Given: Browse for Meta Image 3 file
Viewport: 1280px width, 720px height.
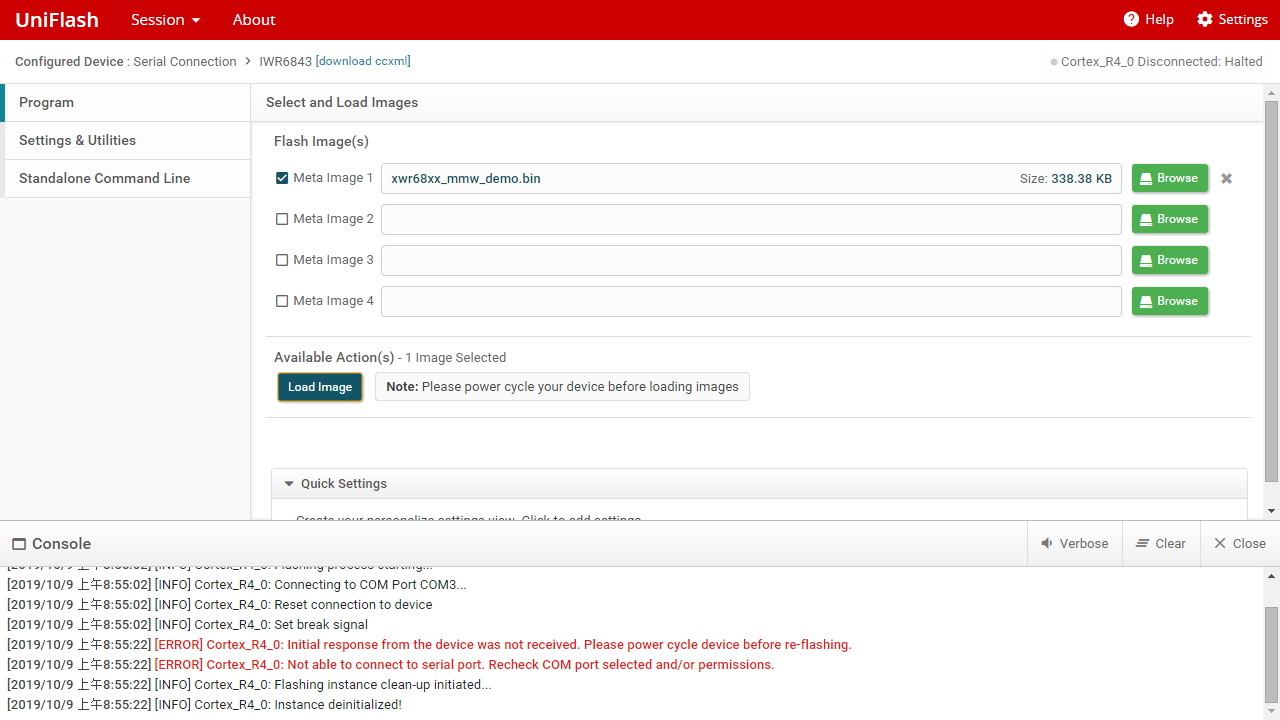Looking at the screenshot, I should pyautogui.click(x=1170, y=260).
